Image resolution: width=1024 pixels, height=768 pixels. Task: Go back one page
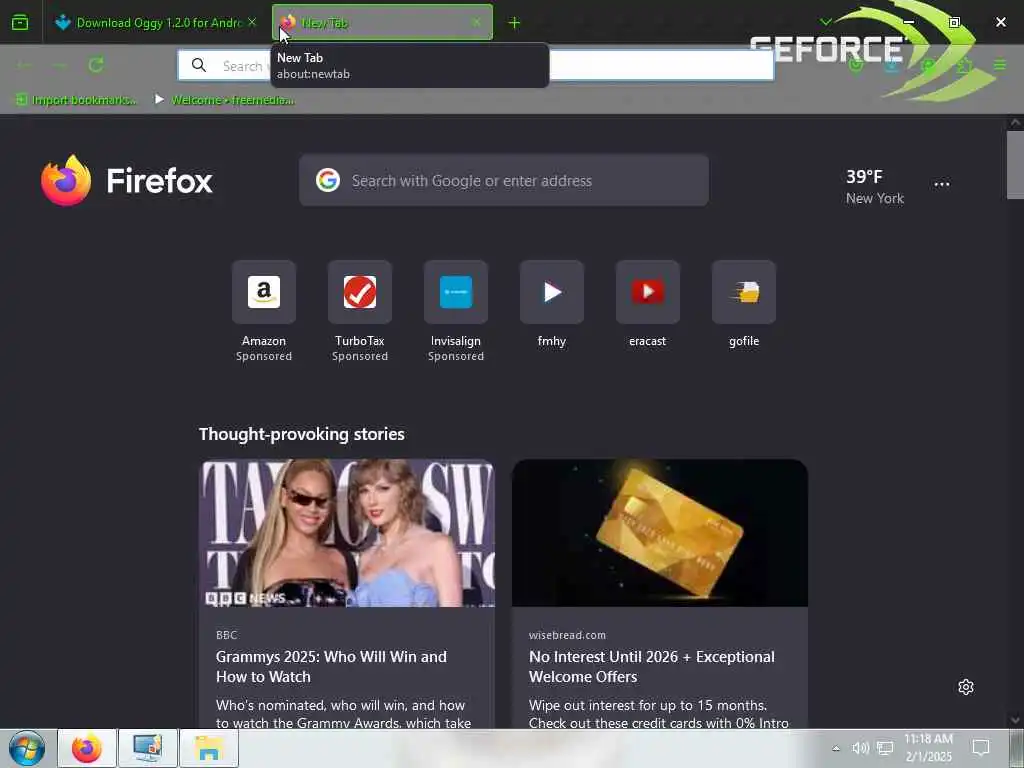(x=24, y=65)
